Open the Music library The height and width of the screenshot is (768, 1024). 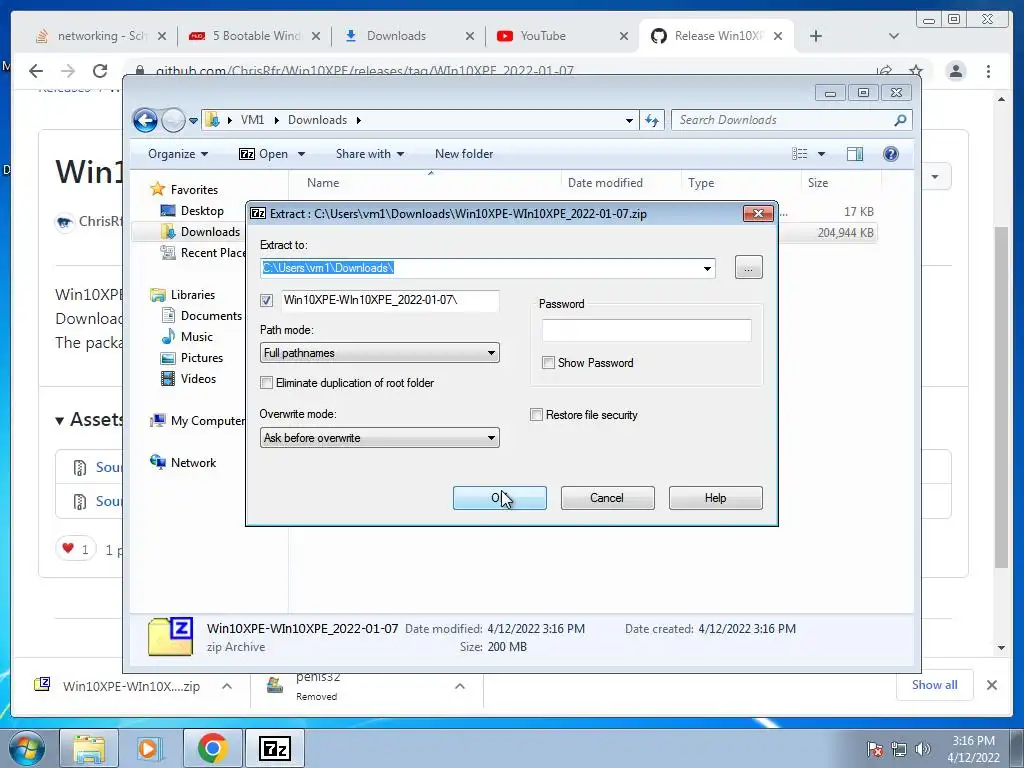click(x=187, y=337)
